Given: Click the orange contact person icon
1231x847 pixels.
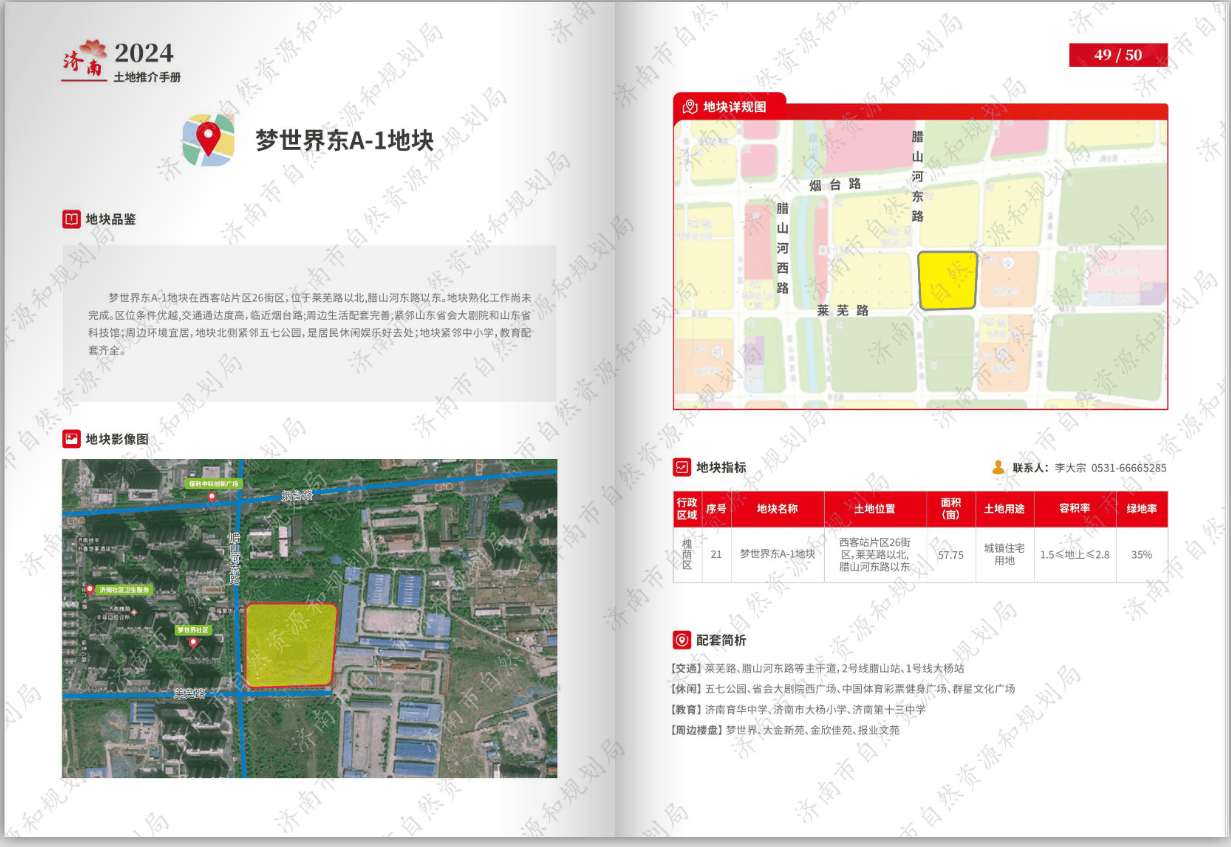Looking at the screenshot, I should (x=998, y=467).
